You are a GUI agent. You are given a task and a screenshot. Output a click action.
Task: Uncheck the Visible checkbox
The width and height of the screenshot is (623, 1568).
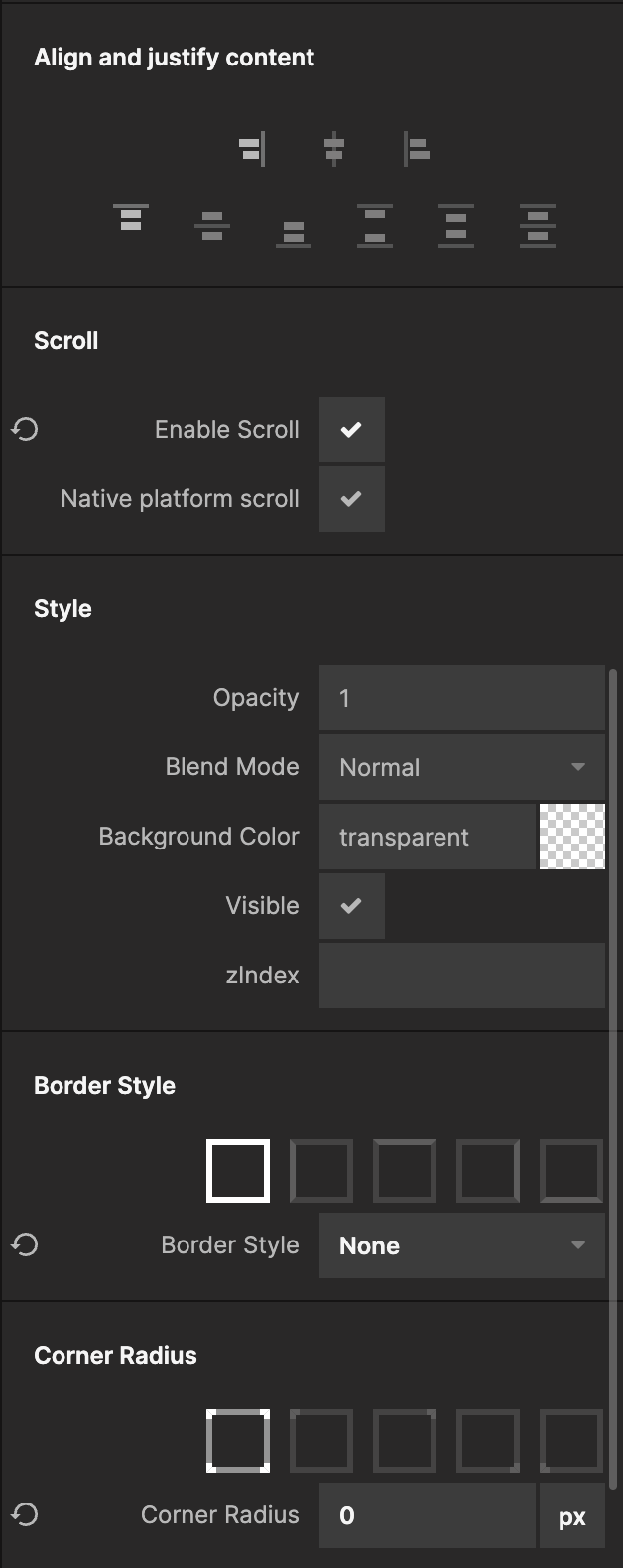coord(351,906)
